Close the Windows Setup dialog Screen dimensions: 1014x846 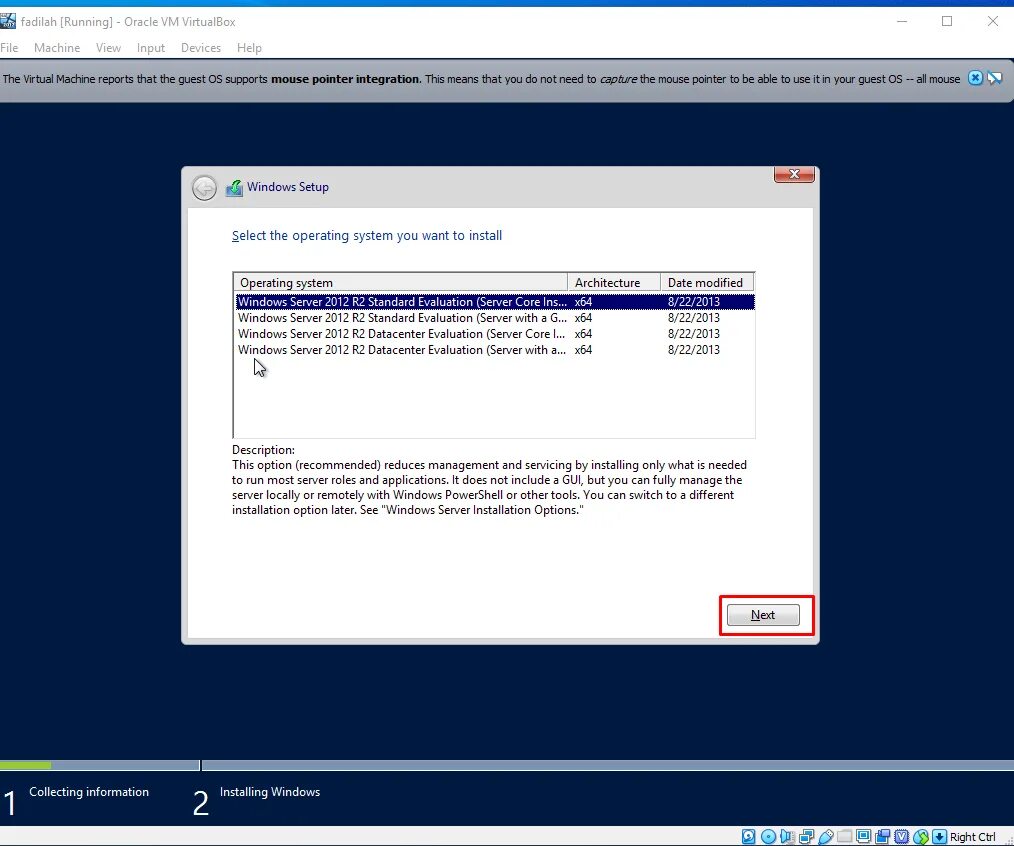tap(794, 174)
